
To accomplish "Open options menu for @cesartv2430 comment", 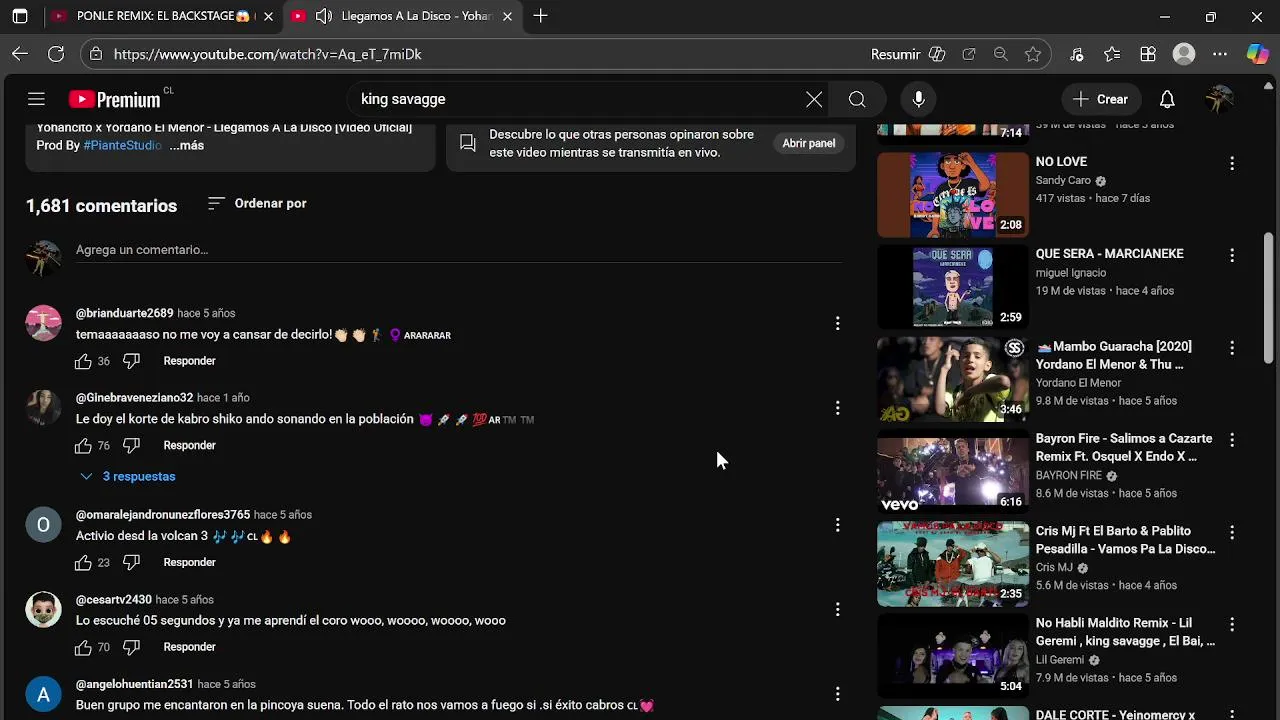I will (837, 609).
